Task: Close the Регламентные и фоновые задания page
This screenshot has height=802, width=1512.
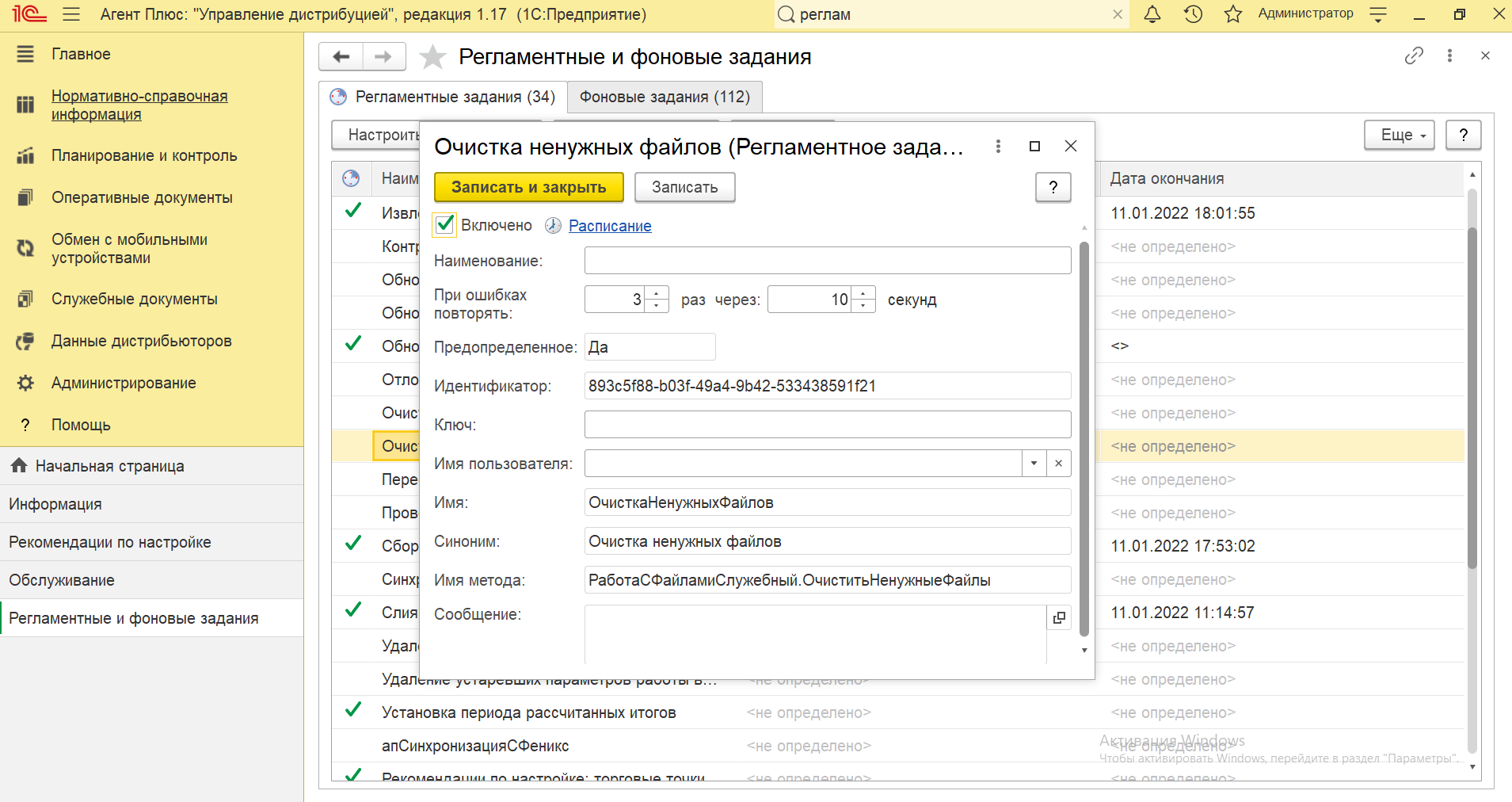Action: tap(1485, 55)
